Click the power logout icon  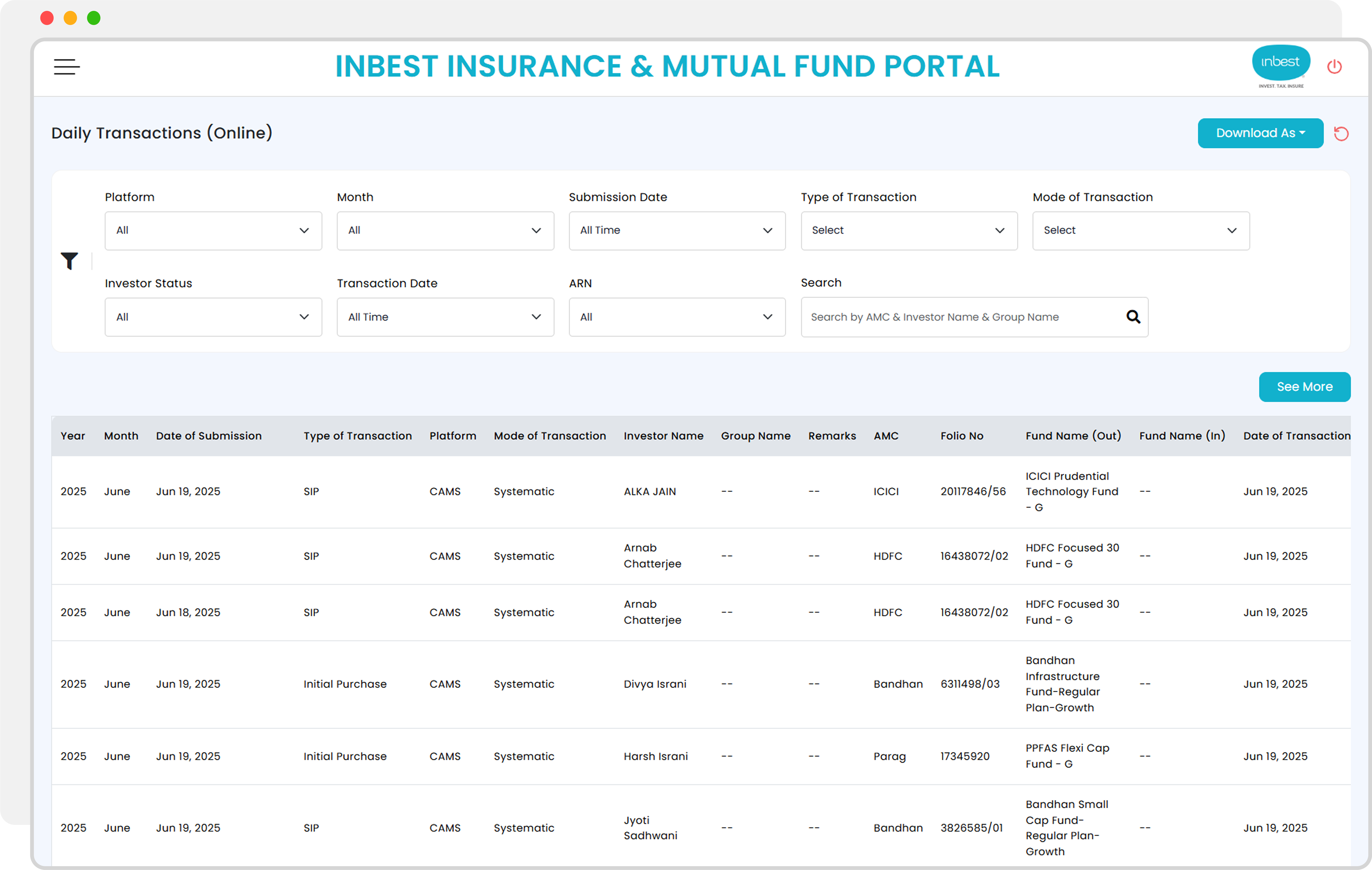pos(1334,67)
